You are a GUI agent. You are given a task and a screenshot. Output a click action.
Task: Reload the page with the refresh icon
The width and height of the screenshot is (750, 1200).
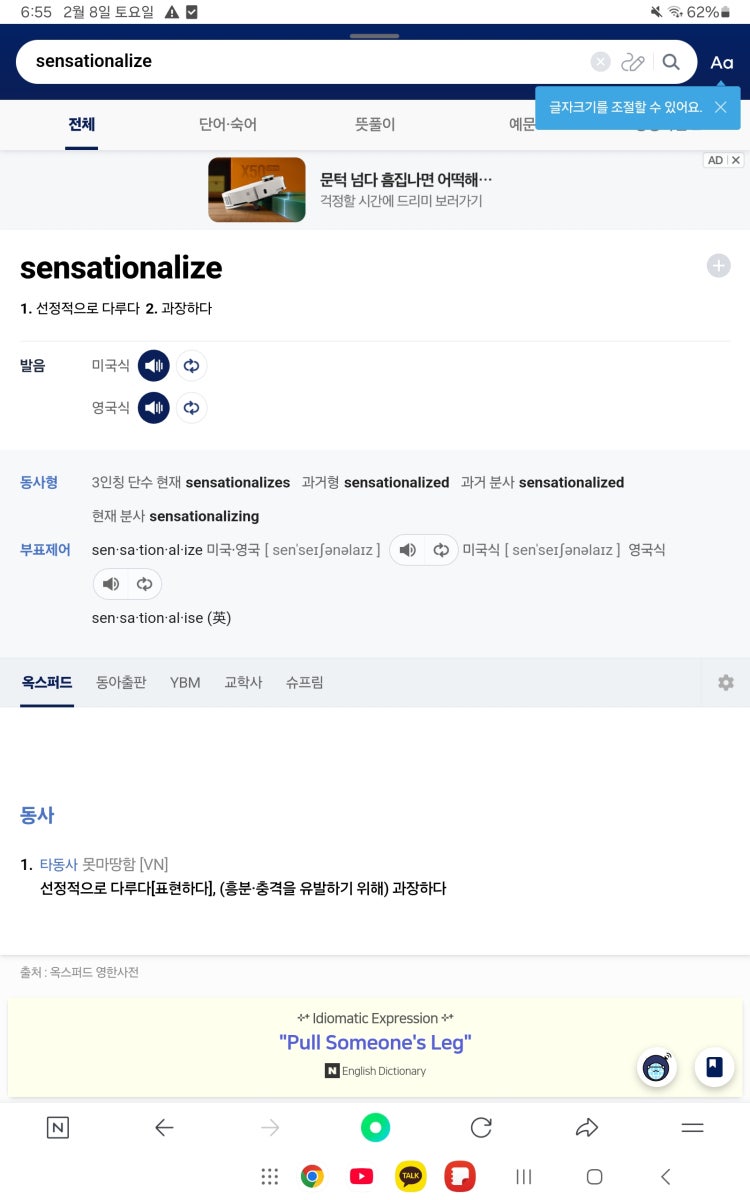point(481,1127)
